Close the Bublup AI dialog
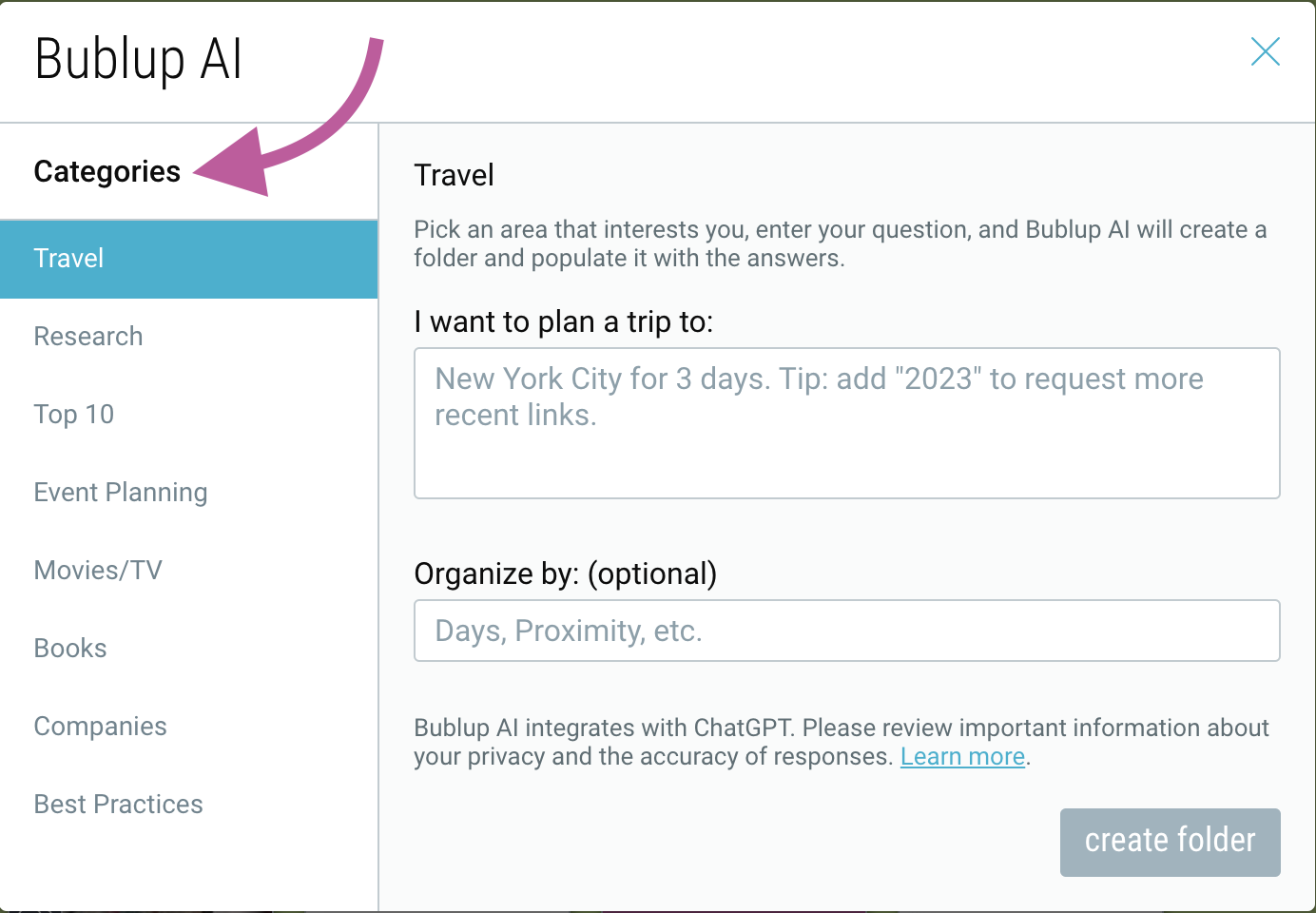Viewport: 1316px width, 913px height. 1265,52
